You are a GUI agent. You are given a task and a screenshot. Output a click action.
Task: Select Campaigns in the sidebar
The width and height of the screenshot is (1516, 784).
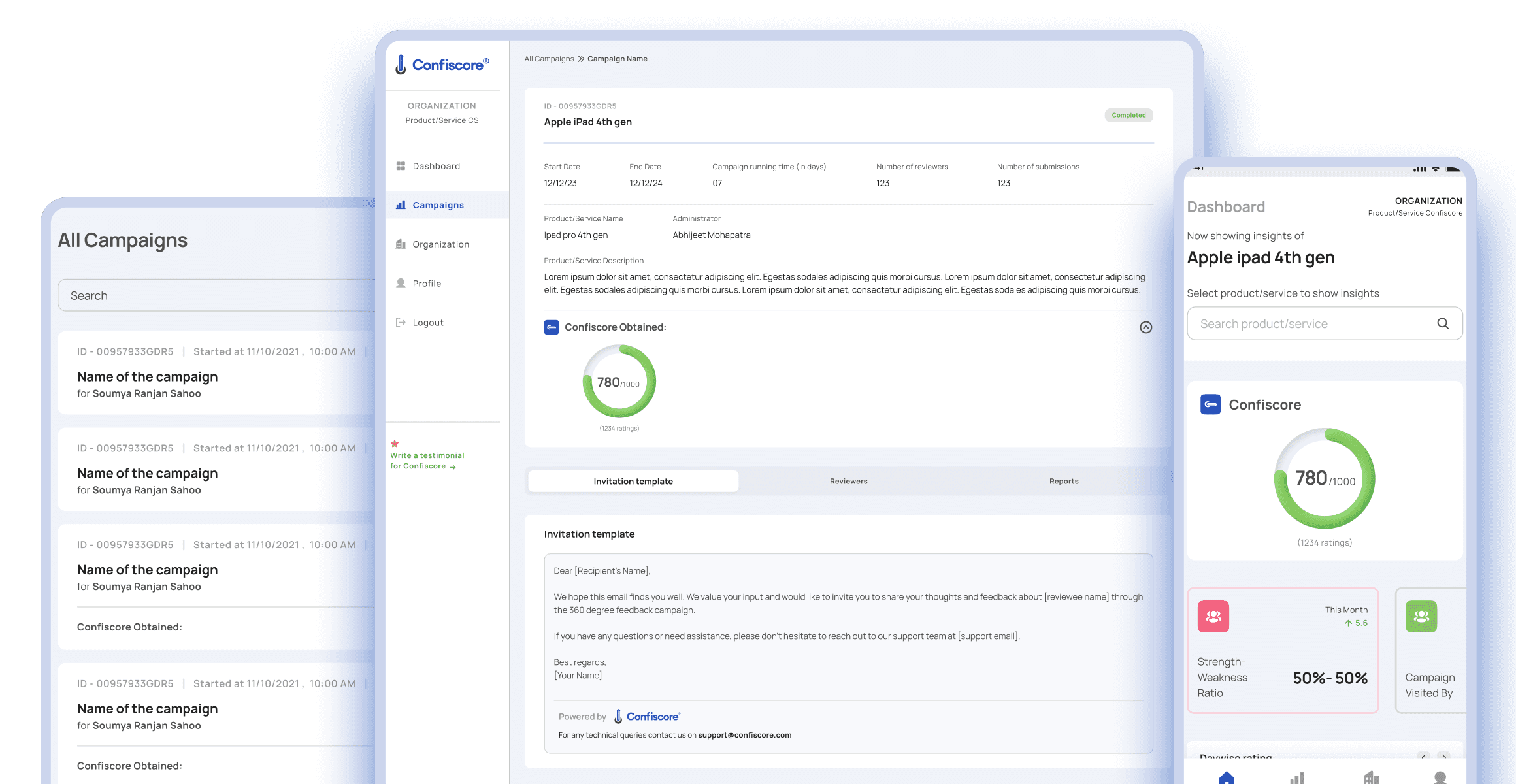click(438, 205)
